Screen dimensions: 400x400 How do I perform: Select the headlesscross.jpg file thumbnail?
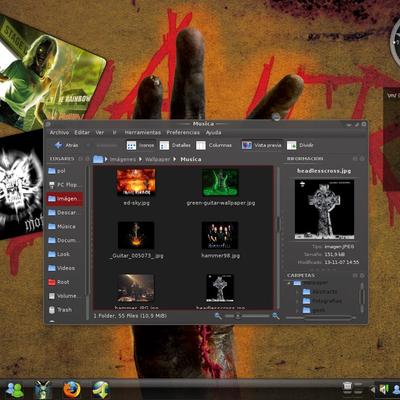(x=220, y=288)
